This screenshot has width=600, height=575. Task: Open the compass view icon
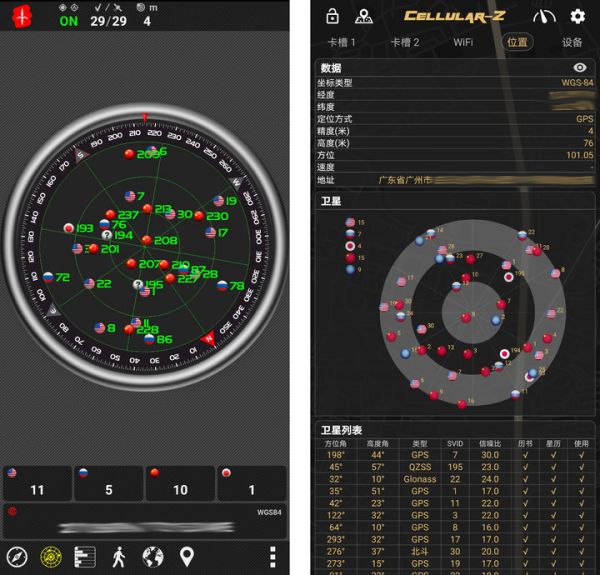click(16, 556)
